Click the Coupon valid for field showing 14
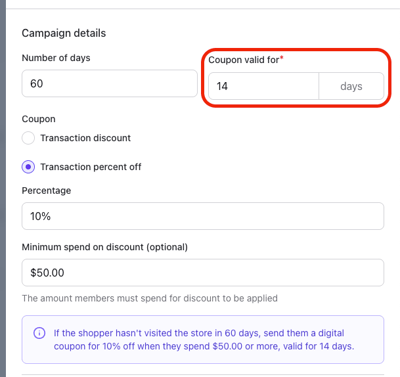The image size is (400, 377). tap(264, 86)
